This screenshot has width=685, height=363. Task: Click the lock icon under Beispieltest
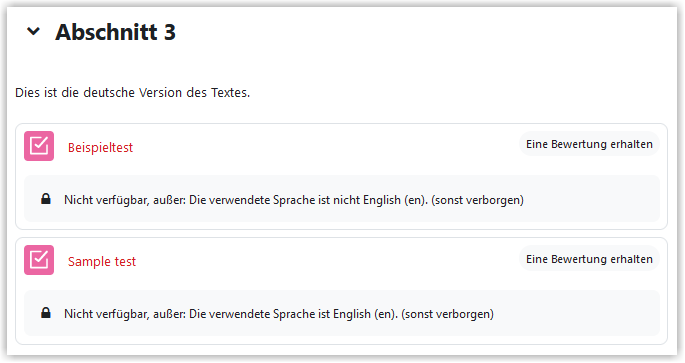tap(46, 199)
